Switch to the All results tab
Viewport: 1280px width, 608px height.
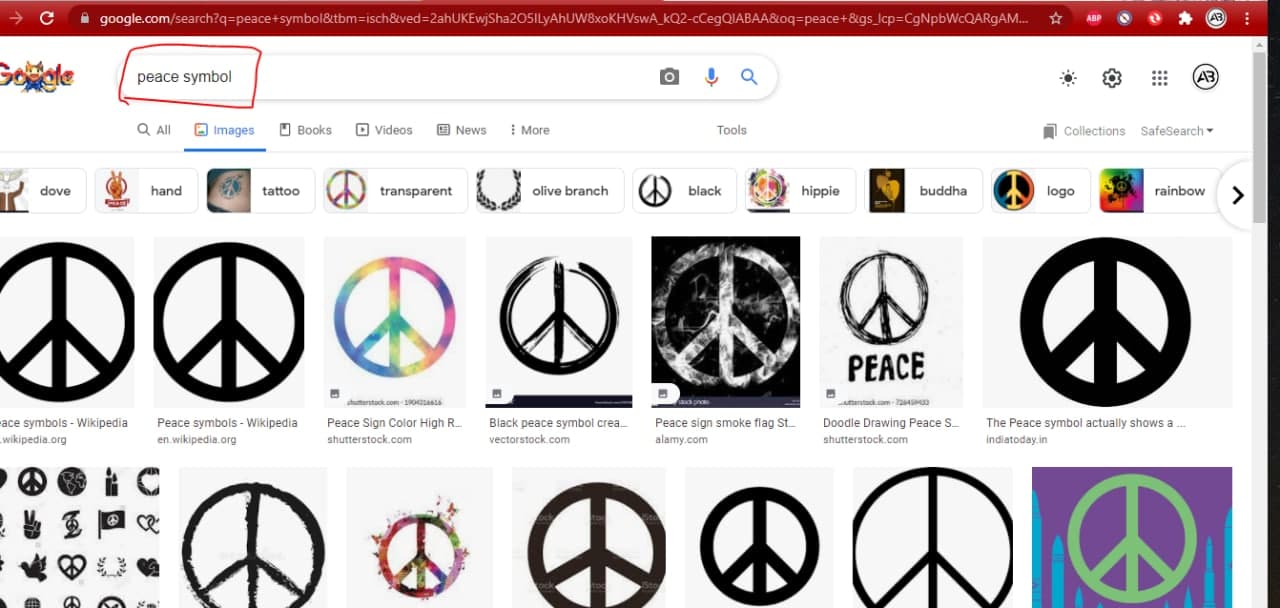(x=154, y=130)
